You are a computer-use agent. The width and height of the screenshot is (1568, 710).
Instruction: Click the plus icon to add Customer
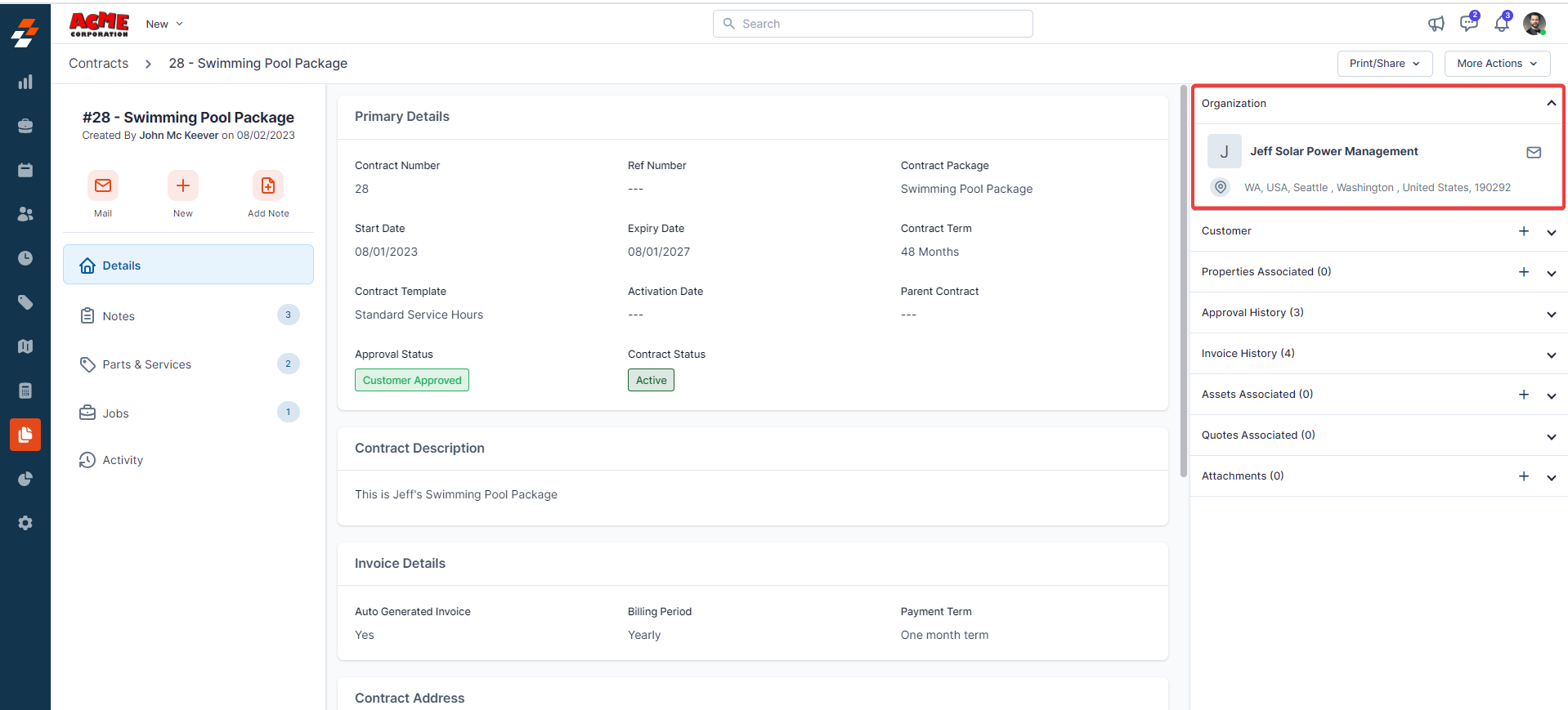[1524, 231]
